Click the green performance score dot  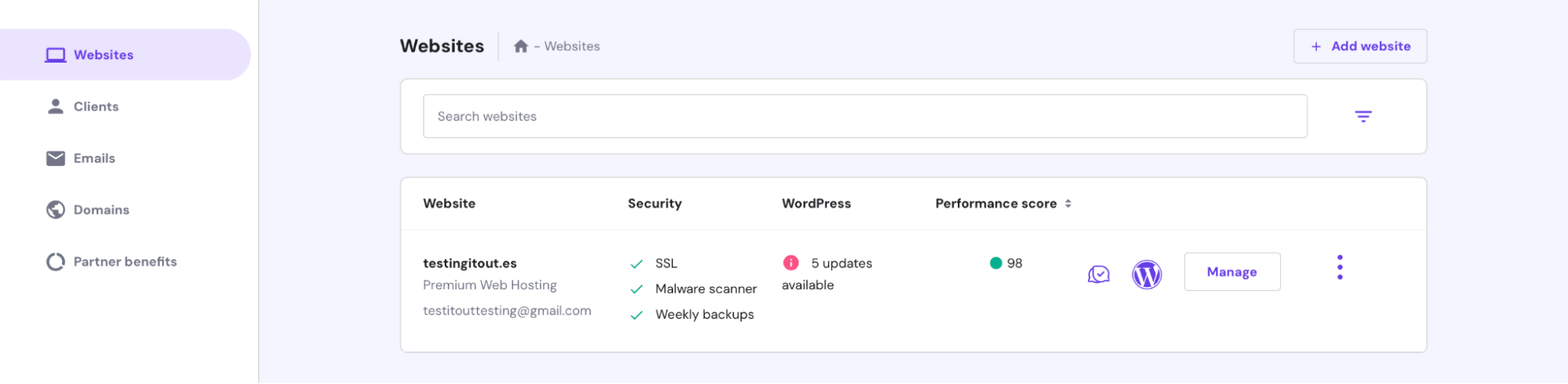[x=995, y=263]
